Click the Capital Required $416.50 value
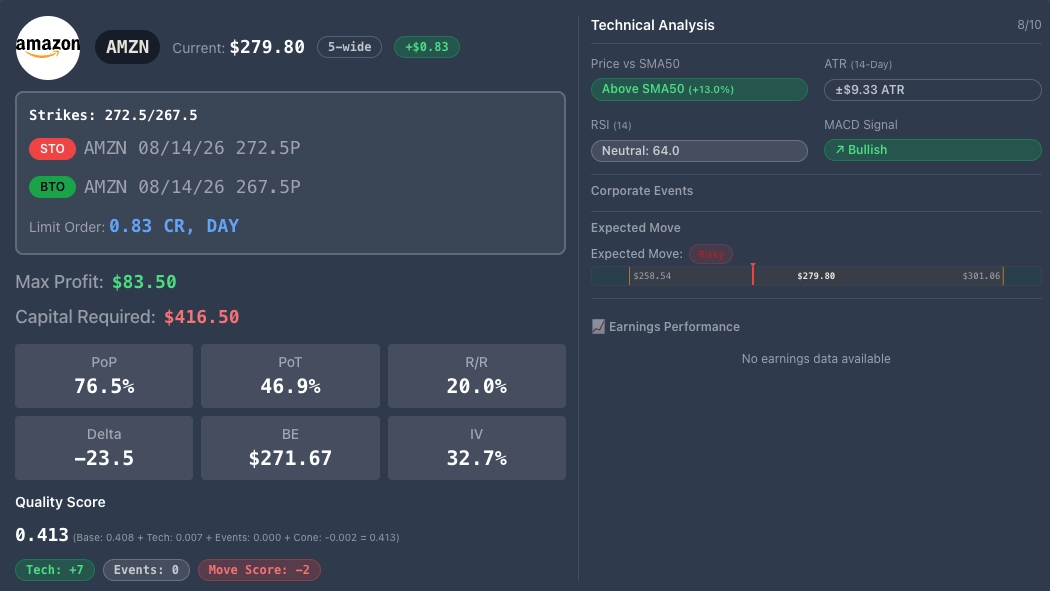 tap(202, 317)
